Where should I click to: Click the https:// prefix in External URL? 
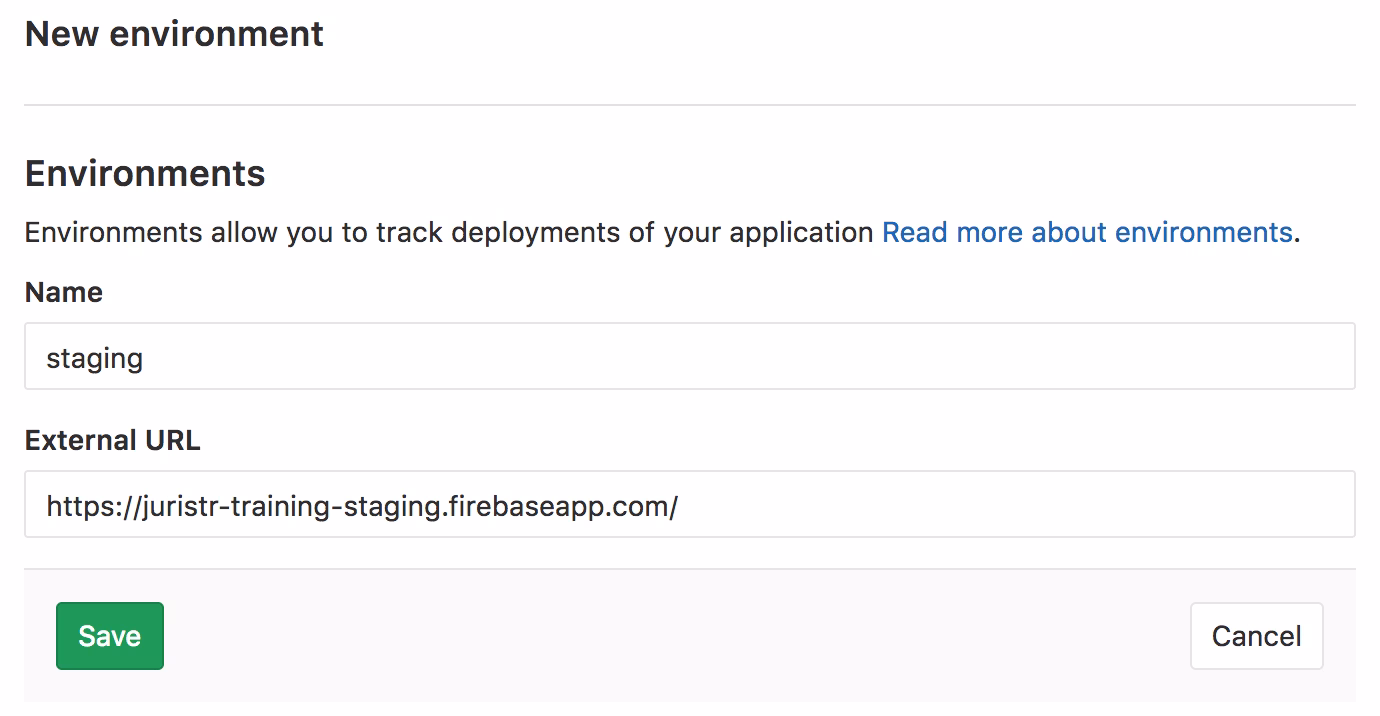[90, 506]
